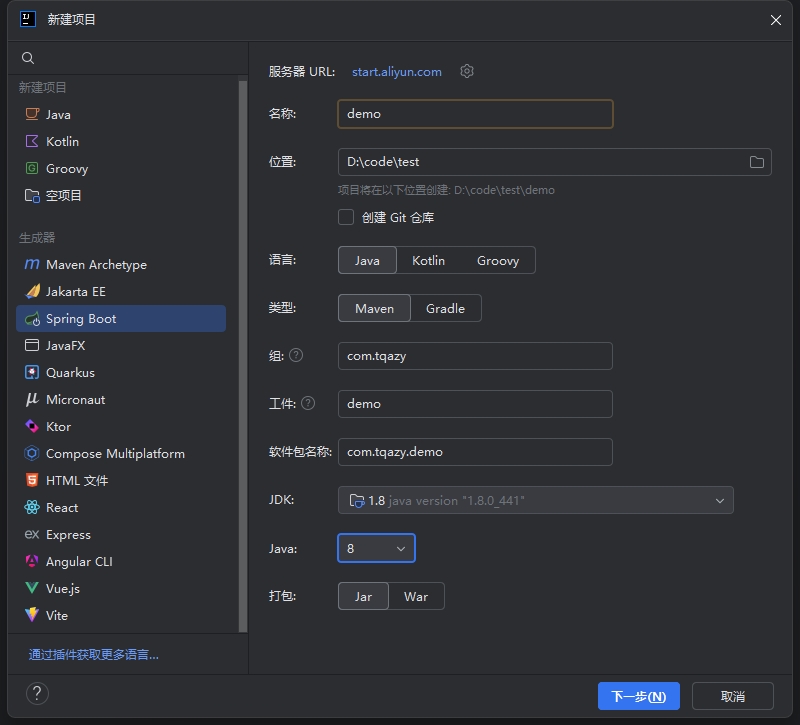Focus the 工件 artifact field
This screenshot has height=725, width=800.
coord(476,404)
